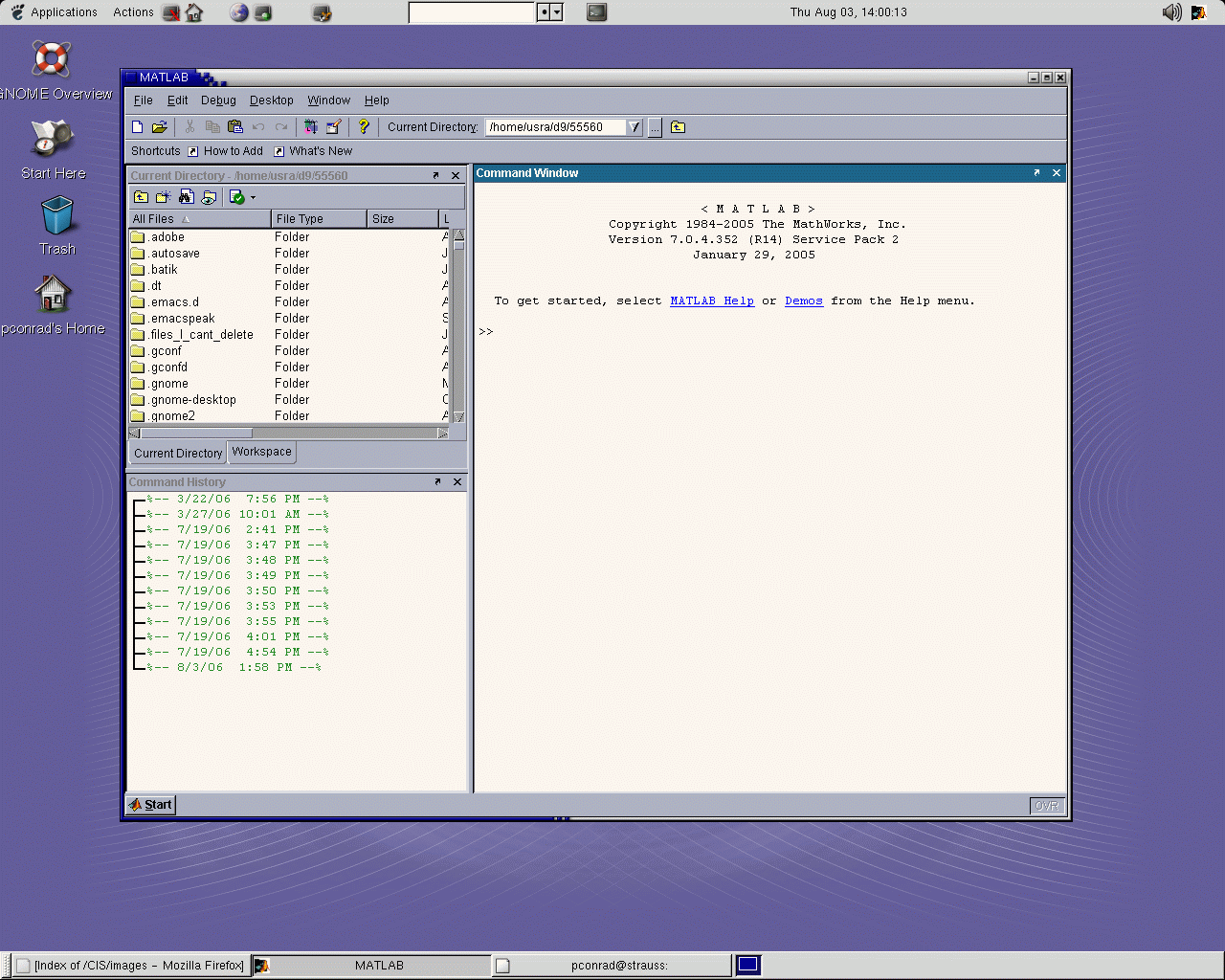The image size is (1225, 980).
Task: Open the Window menu
Action: (x=329, y=100)
